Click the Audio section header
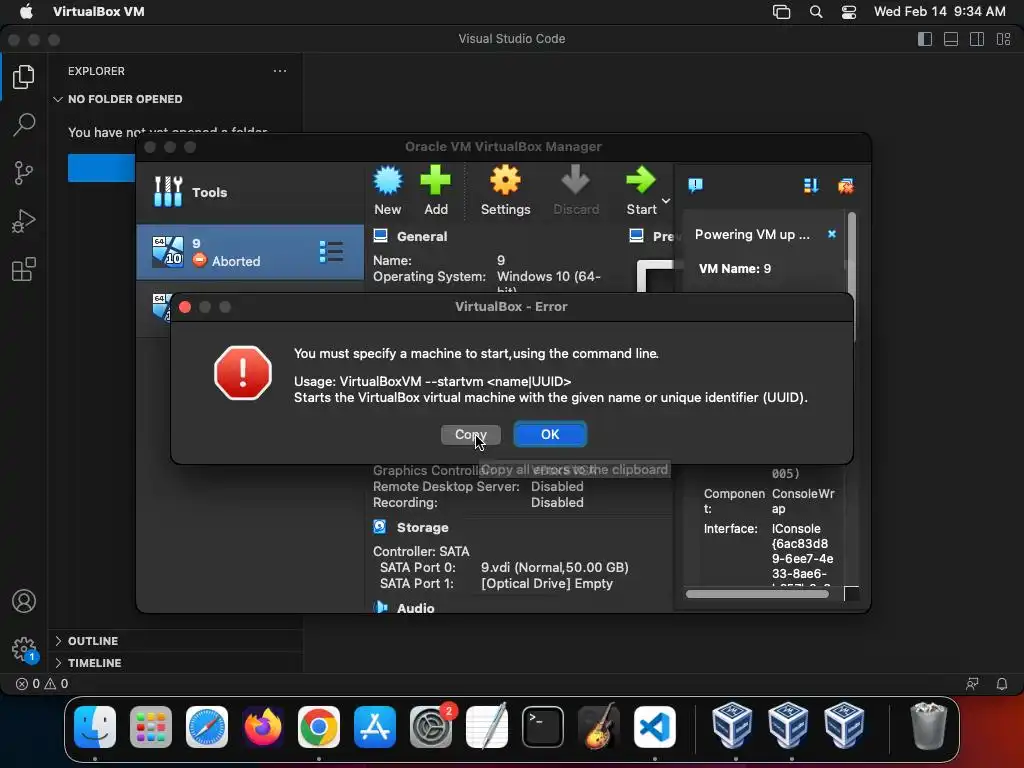The image size is (1024, 768). point(415,607)
